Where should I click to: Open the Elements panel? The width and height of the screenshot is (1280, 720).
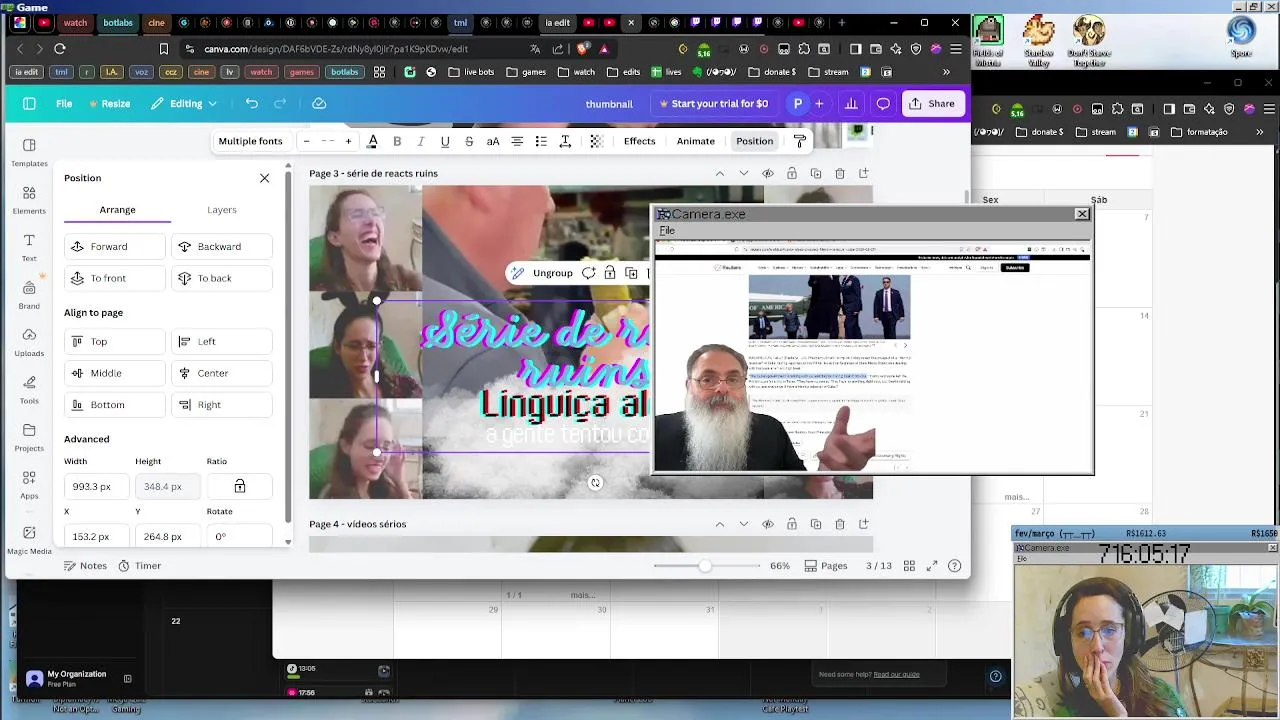tap(29, 199)
